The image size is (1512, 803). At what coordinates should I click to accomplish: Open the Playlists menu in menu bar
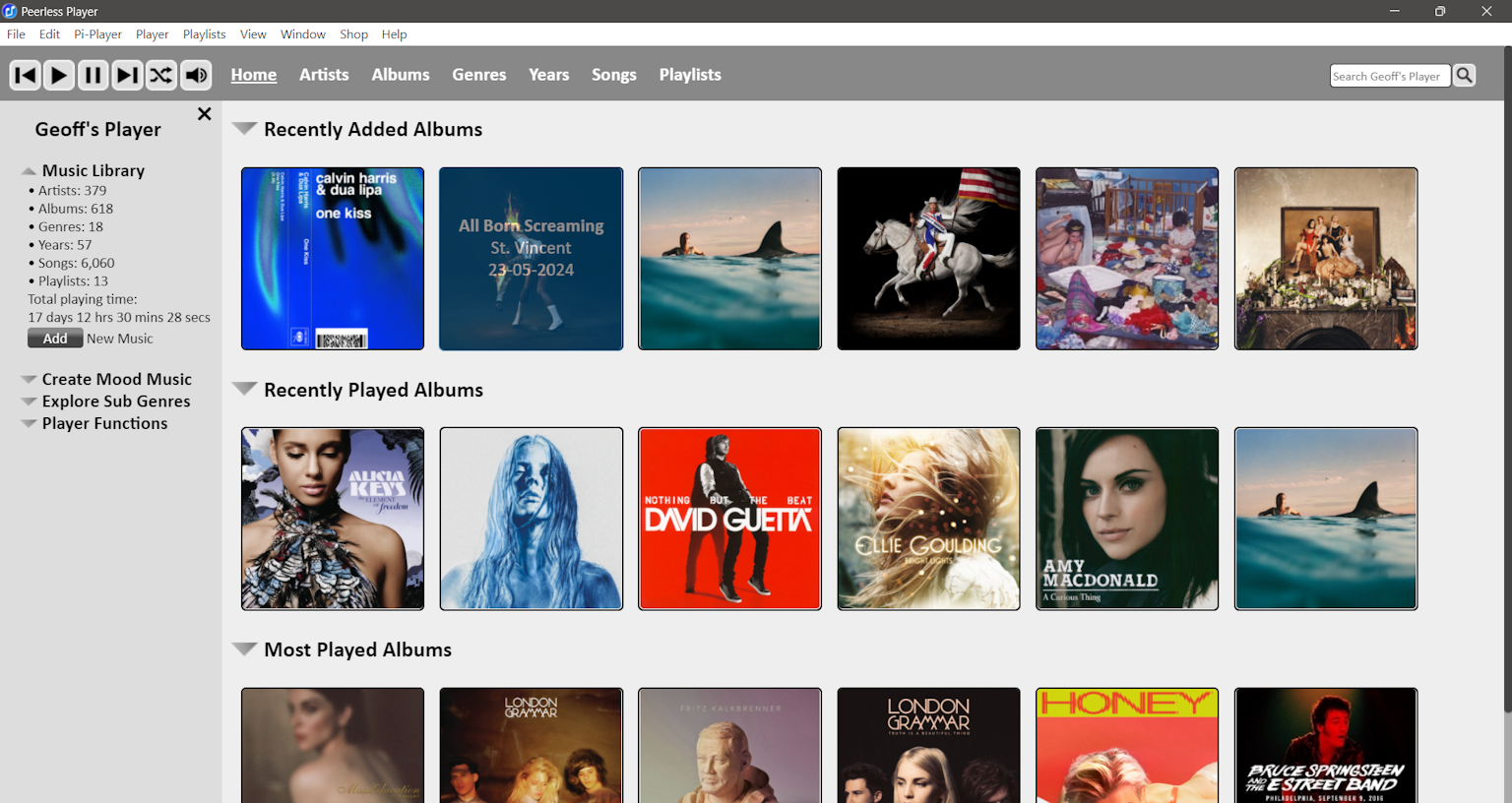(204, 34)
